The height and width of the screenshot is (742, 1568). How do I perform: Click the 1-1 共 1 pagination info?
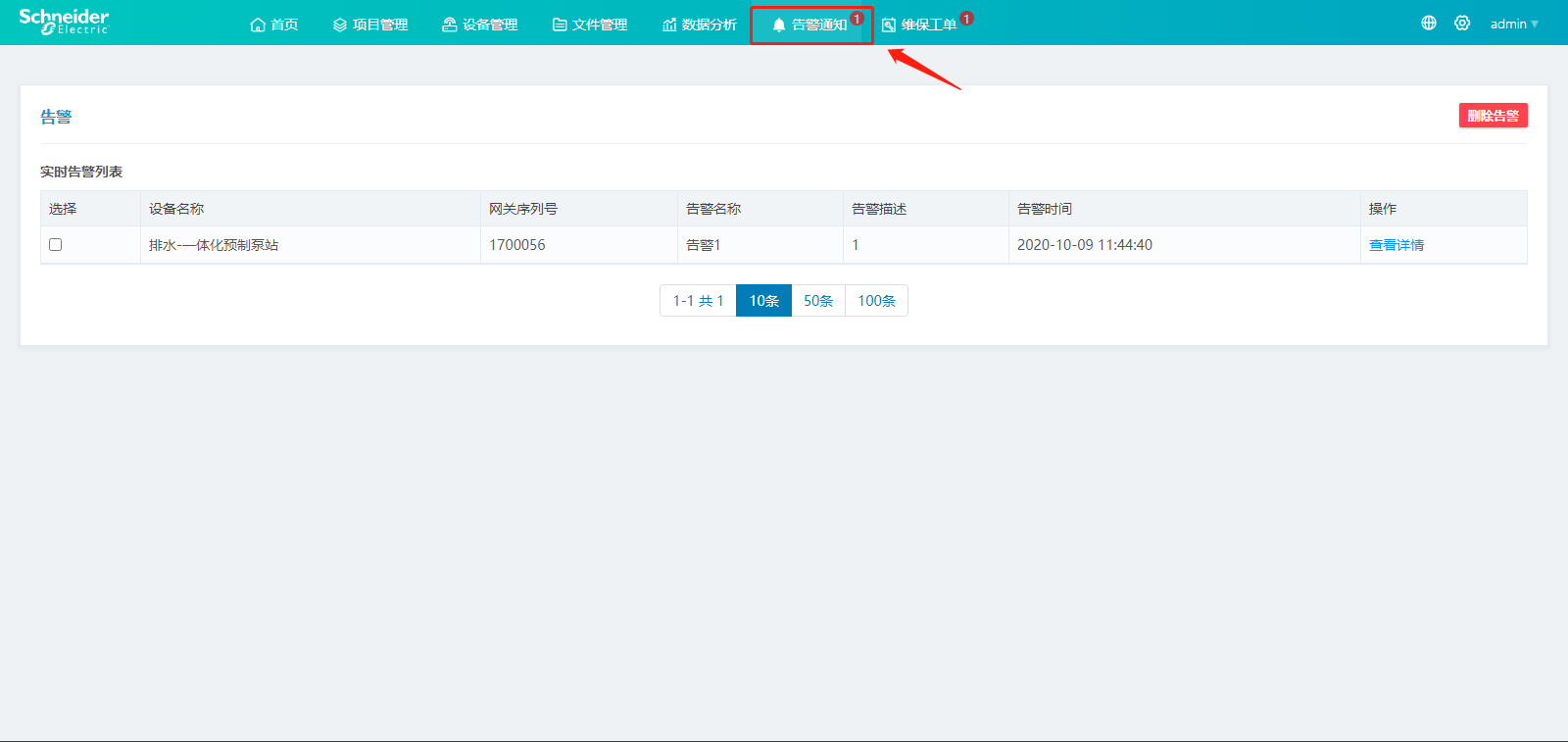point(698,301)
